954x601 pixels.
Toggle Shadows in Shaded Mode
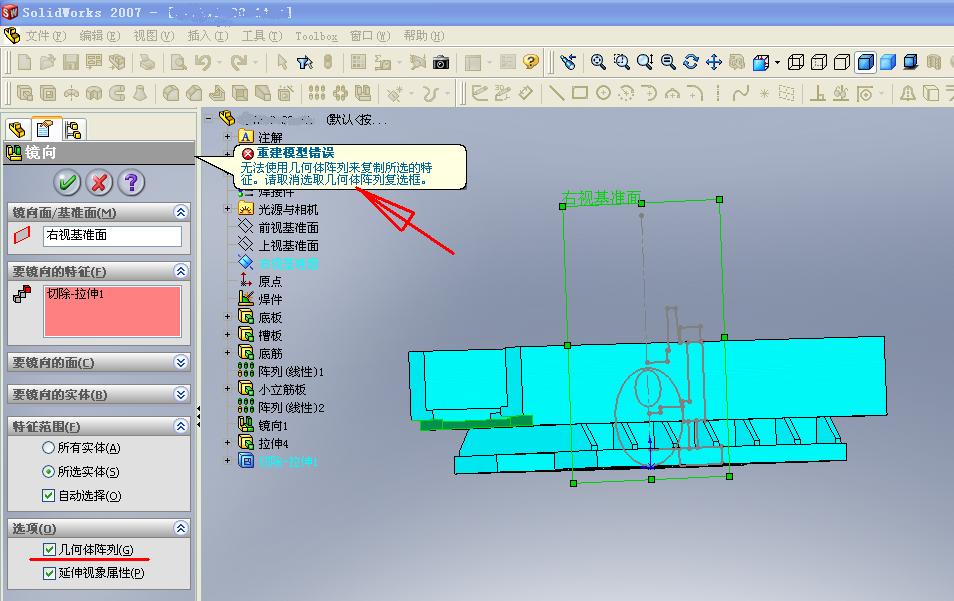911,62
